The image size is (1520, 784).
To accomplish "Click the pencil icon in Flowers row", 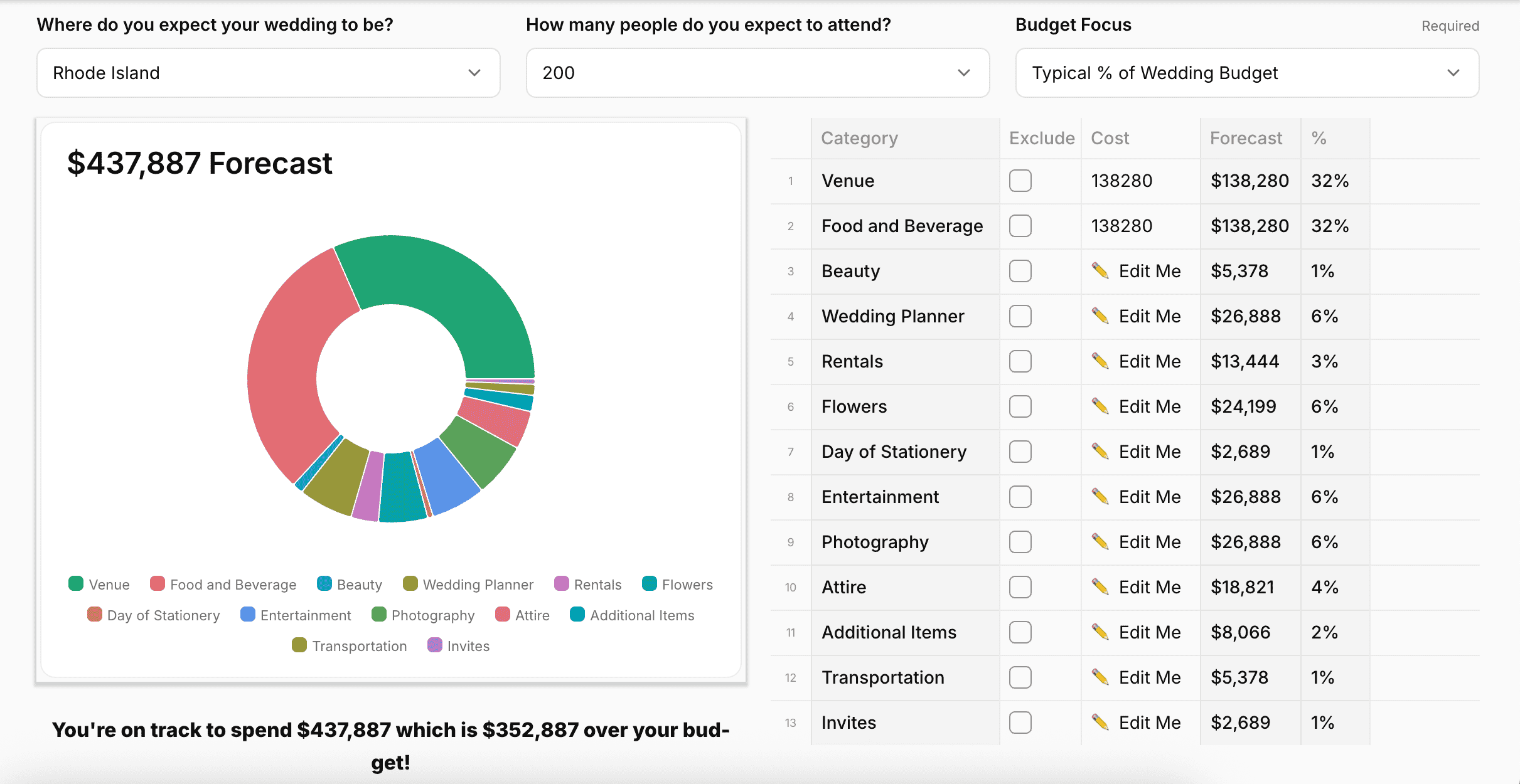I will [x=1100, y=406].
